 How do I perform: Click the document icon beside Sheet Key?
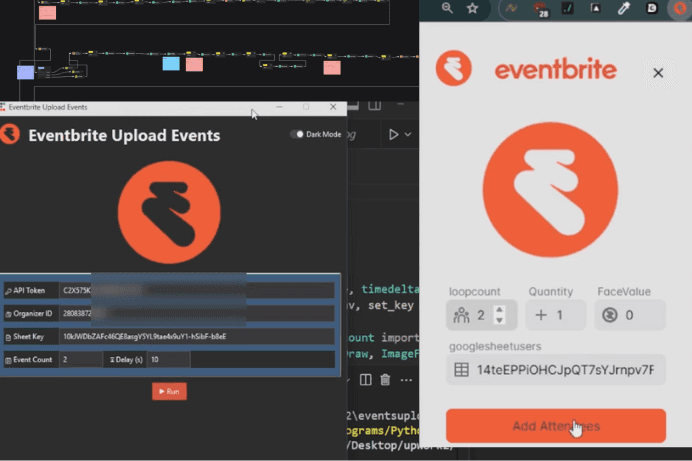[8, 337]
